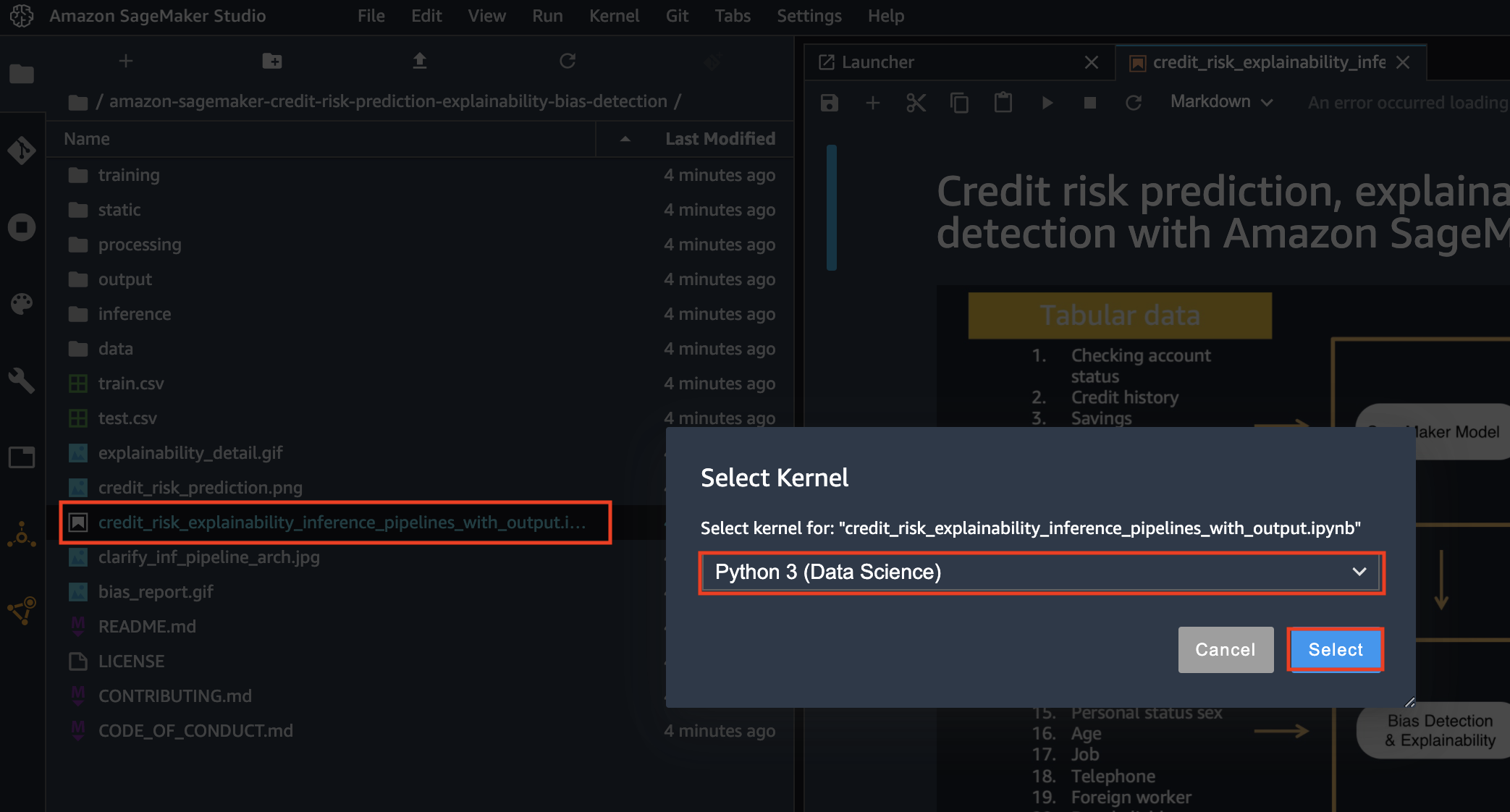Open the Python 3 (Data Science) kernel dropdown
This screenshot has width=1510, height=812.
click(1041, 572)
